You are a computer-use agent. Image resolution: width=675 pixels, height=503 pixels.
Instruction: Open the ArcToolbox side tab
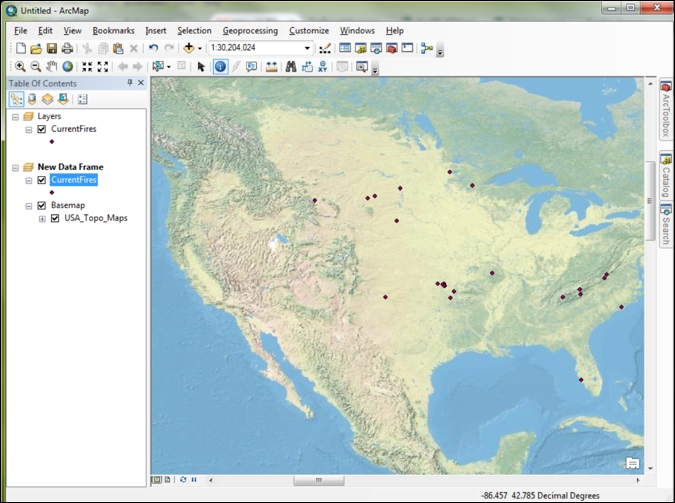point(665,112)
